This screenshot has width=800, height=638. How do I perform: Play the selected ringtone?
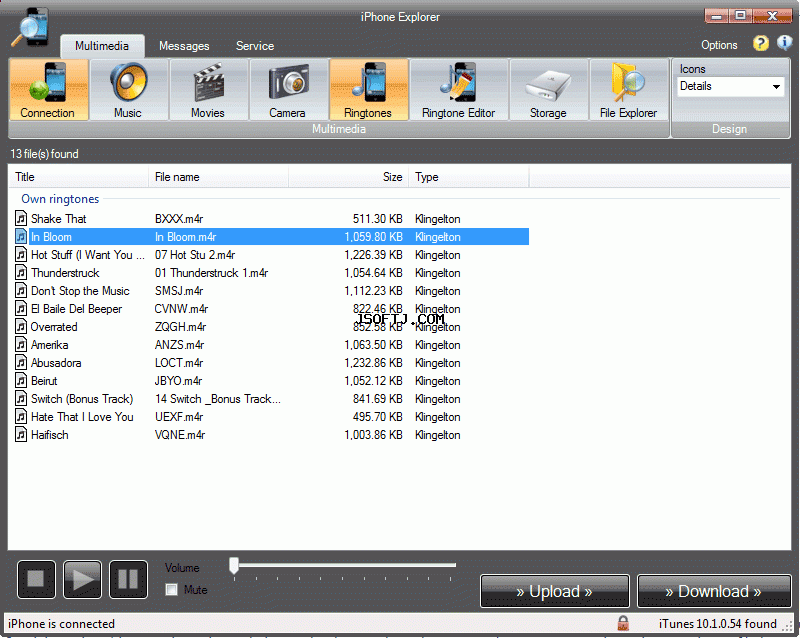point(82,579)
